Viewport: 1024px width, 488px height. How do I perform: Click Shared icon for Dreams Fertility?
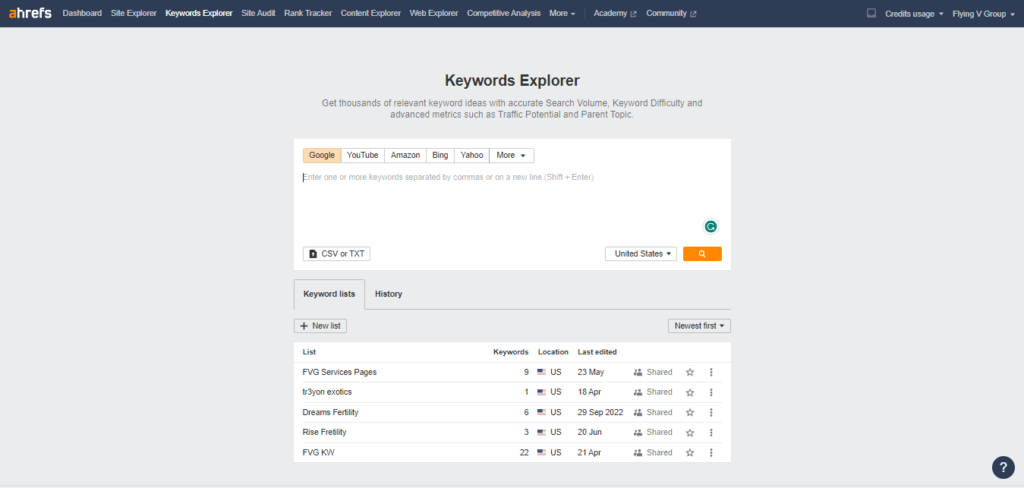tap(638, 412)
